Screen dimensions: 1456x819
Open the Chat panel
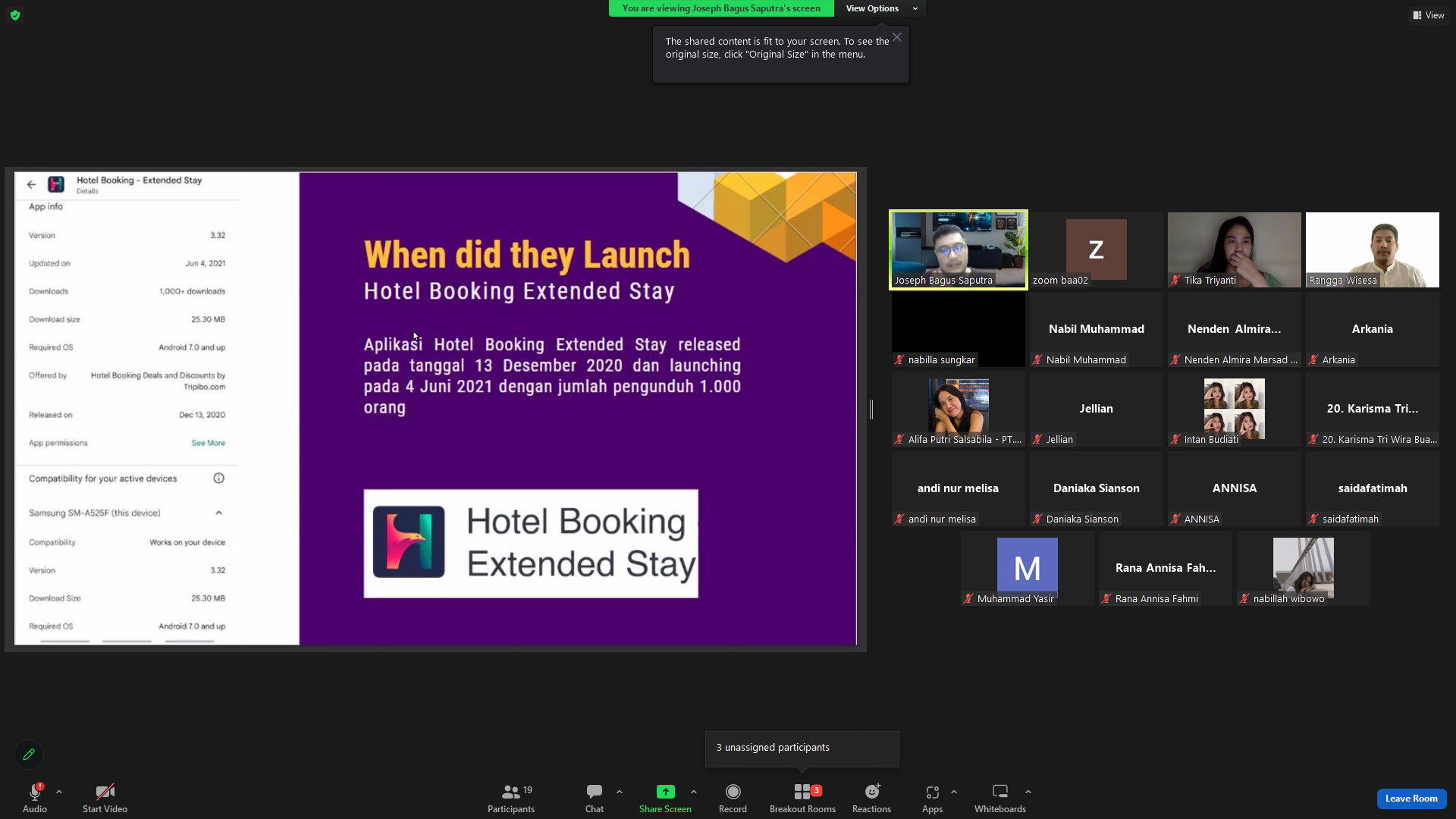click(x=595, y=797)
